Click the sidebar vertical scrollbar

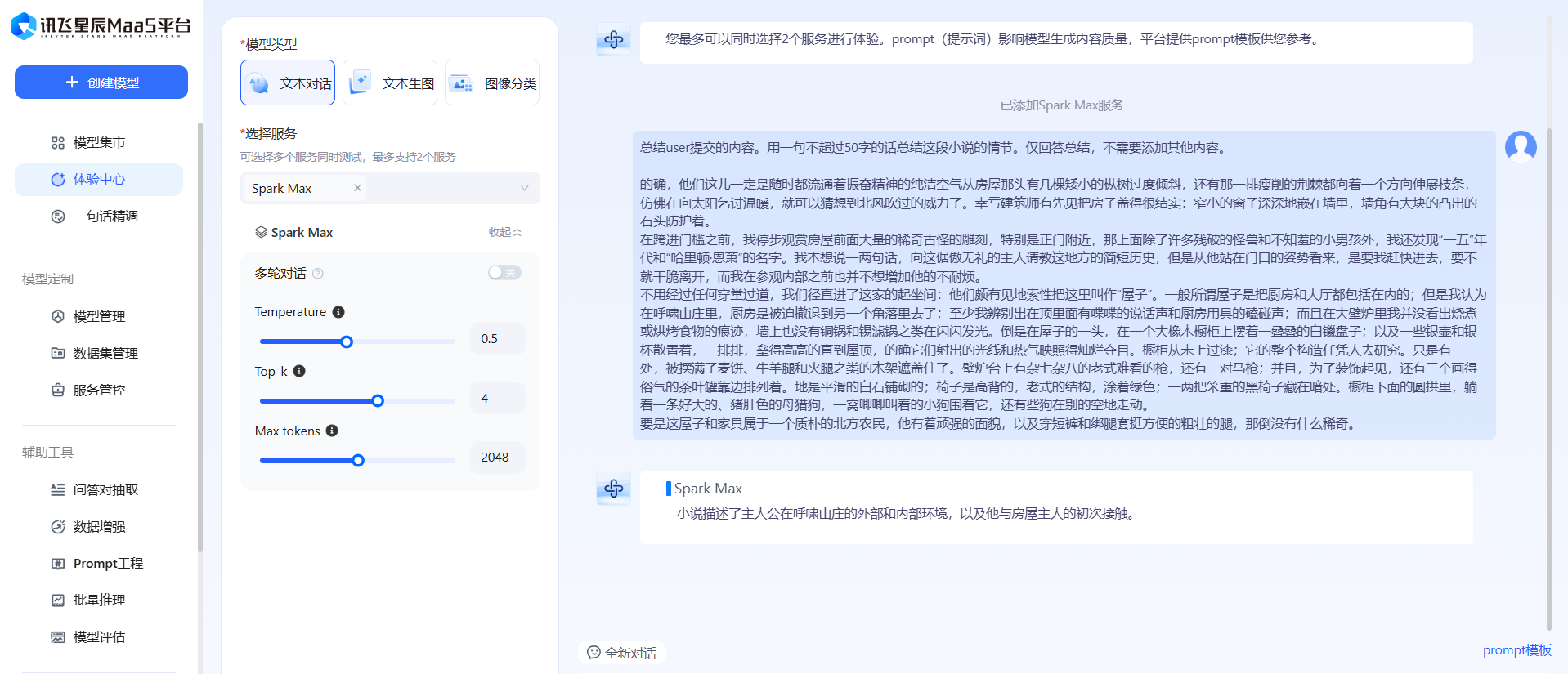pyautogui.click(x=199, y=337)
